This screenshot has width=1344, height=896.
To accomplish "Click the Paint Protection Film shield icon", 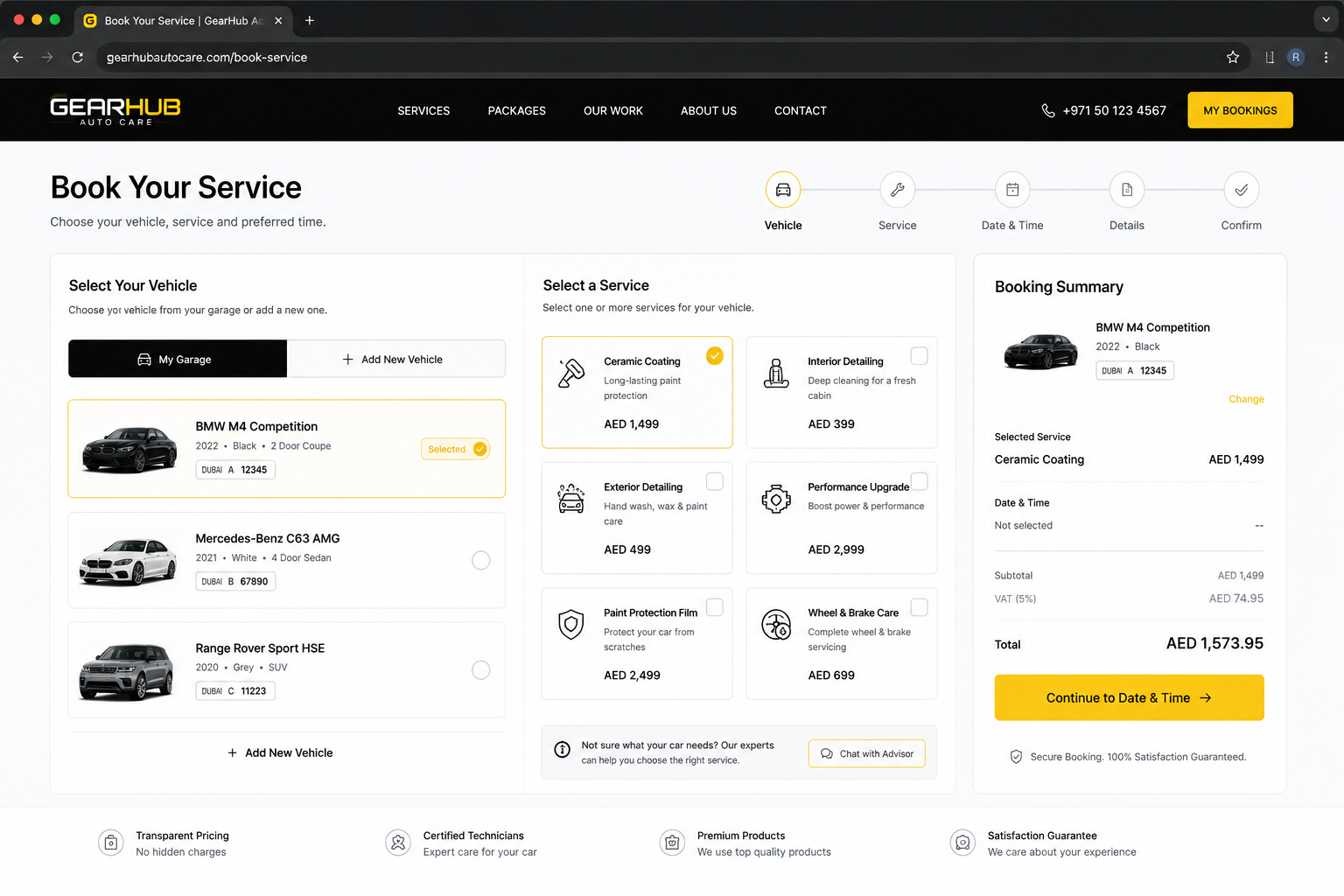I will pos(571,625).
